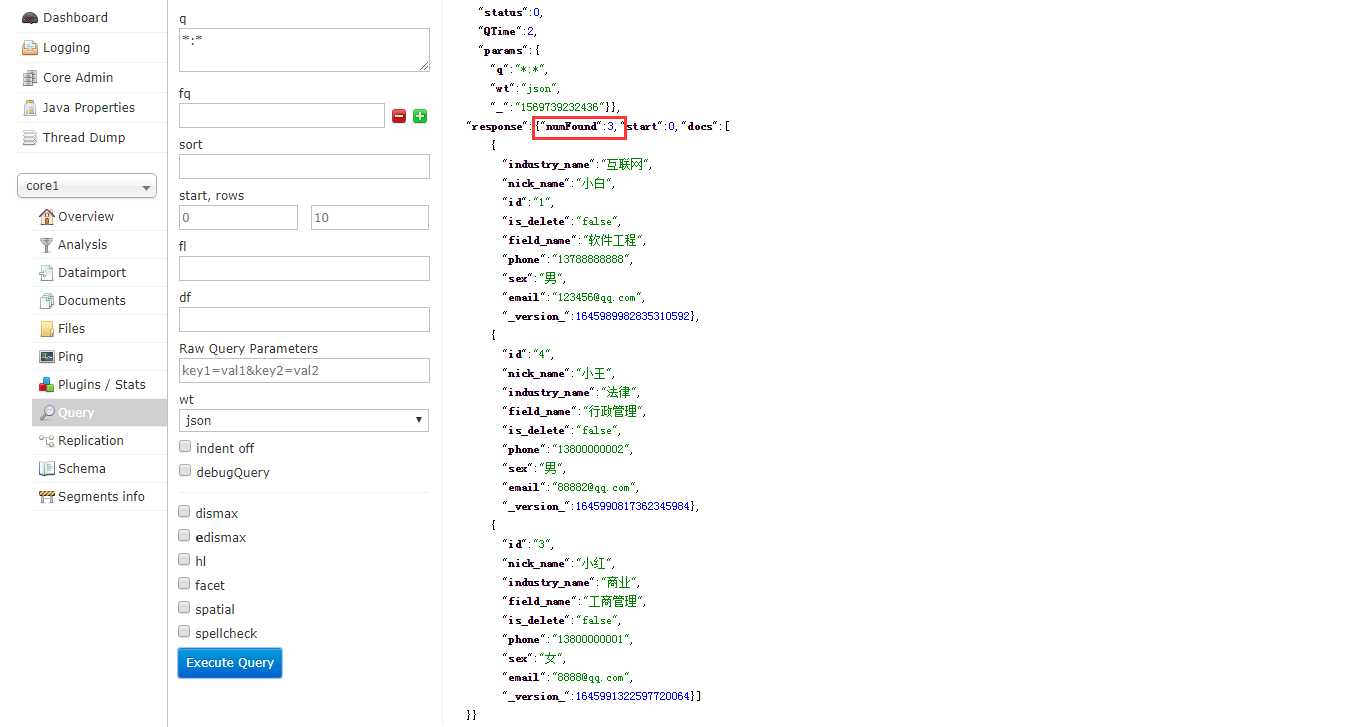Open the Plugins / Stats link
The image size is (1350, 727).
click(x=102, y=385)
